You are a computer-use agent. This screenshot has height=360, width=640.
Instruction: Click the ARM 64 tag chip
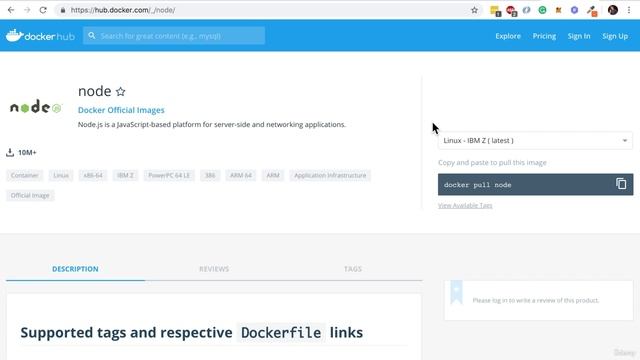point(241,176)
